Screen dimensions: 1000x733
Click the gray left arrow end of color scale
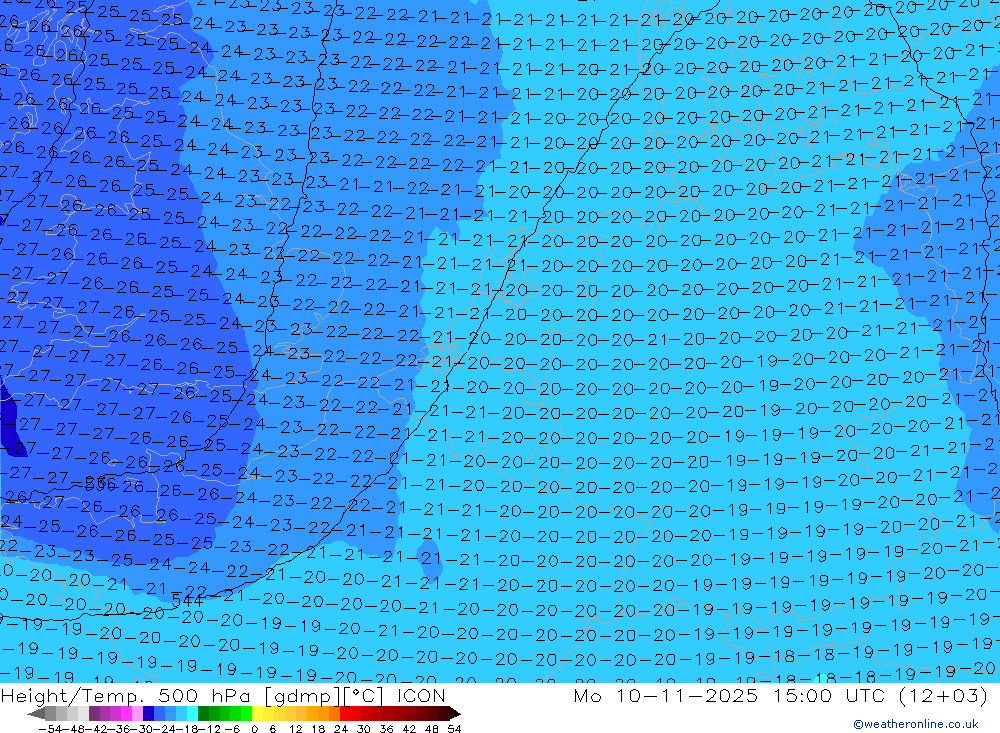(x=36, y=713)
